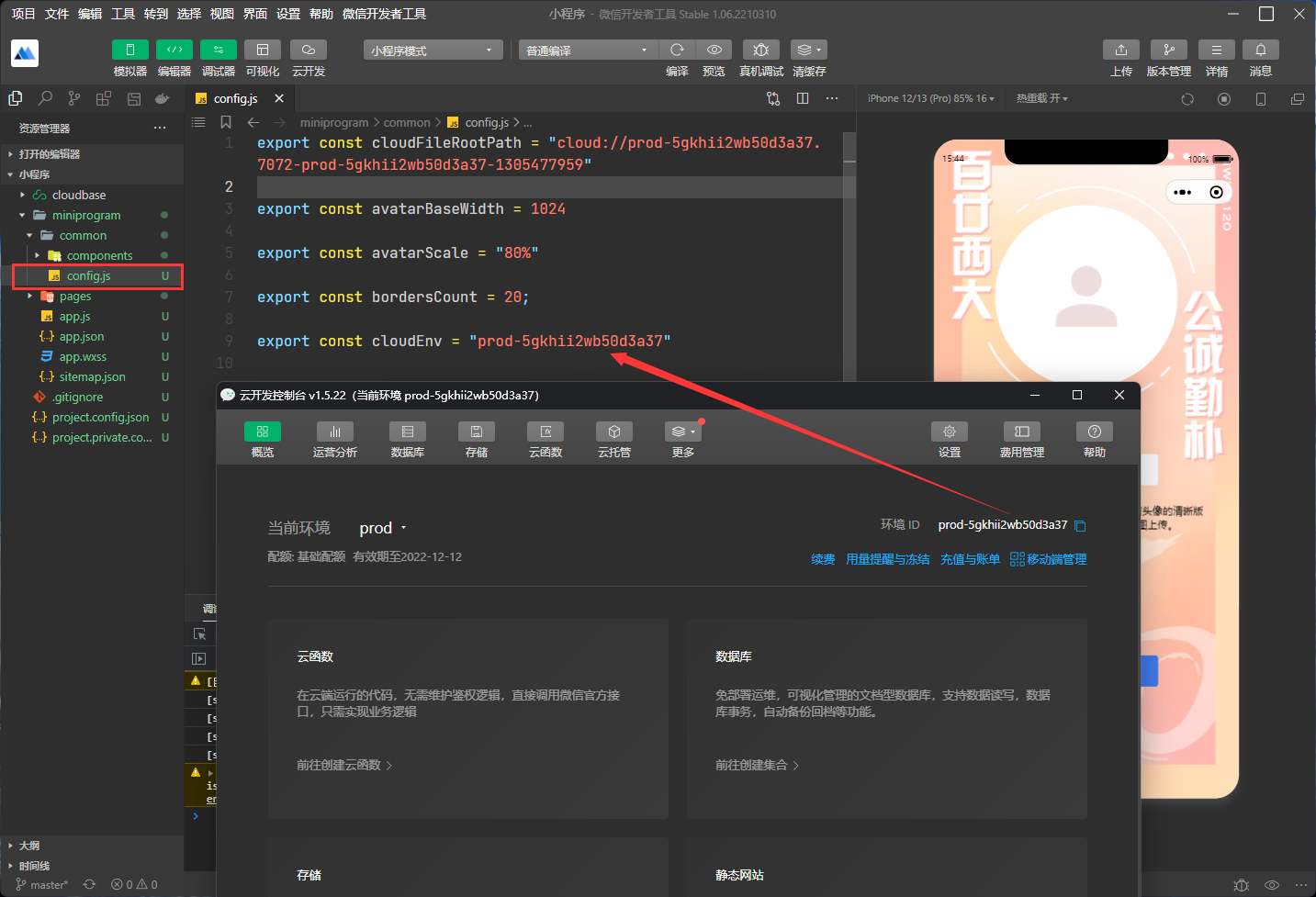Expand the 打开的编辑器 section
1316x897 pixels.
pos(92,154)
